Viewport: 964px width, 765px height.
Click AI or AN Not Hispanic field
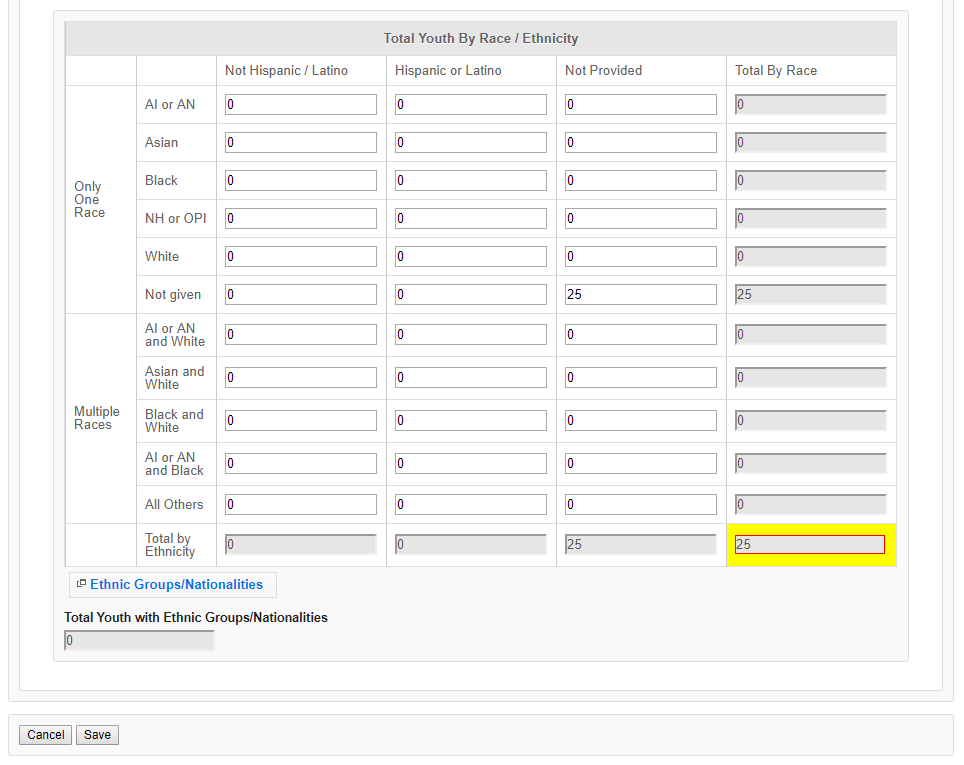tap(300, 105)
